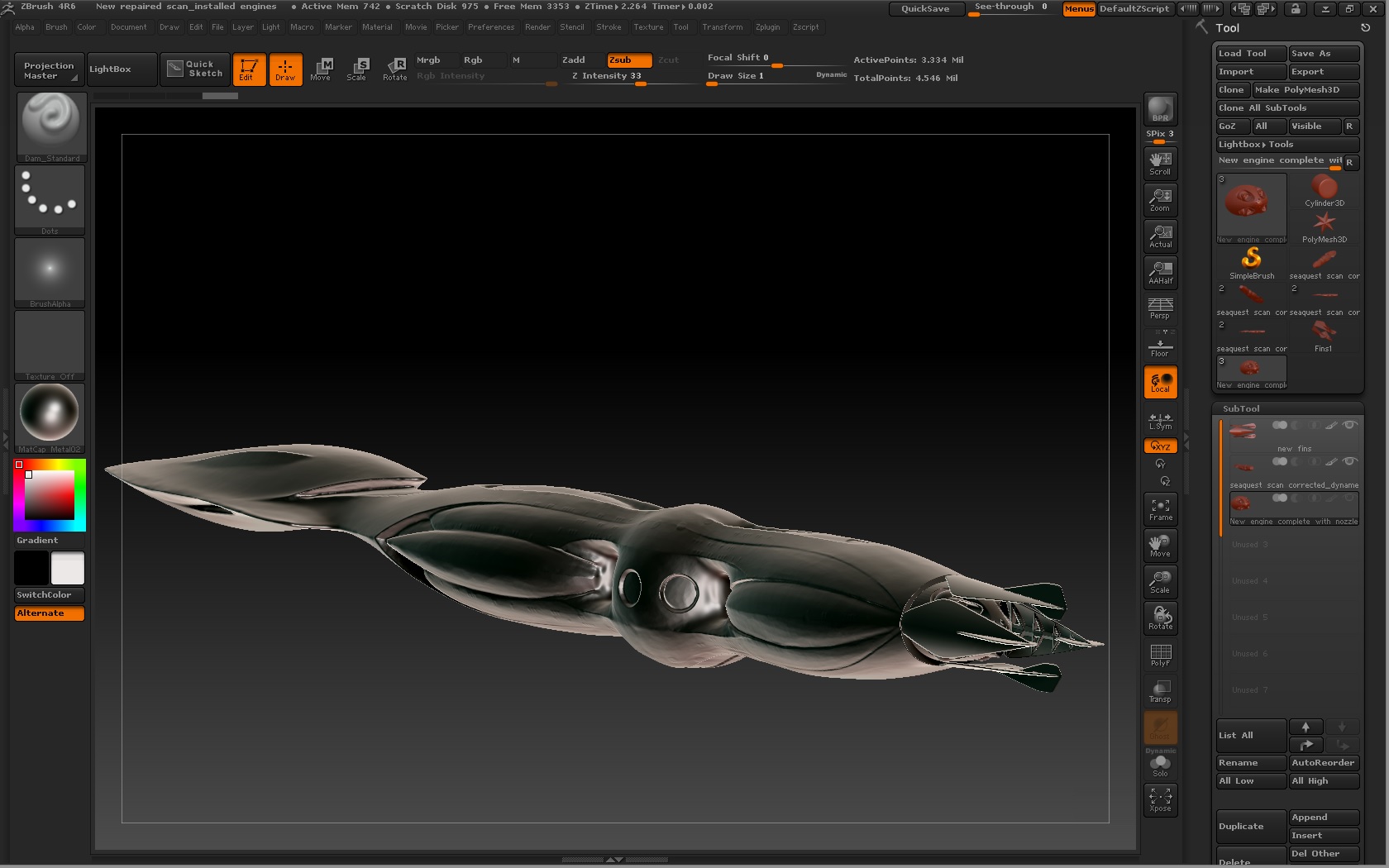Select the Rotate tool in top toolbar
Screen dimensions: 1389x868
[x=395, y=69]
